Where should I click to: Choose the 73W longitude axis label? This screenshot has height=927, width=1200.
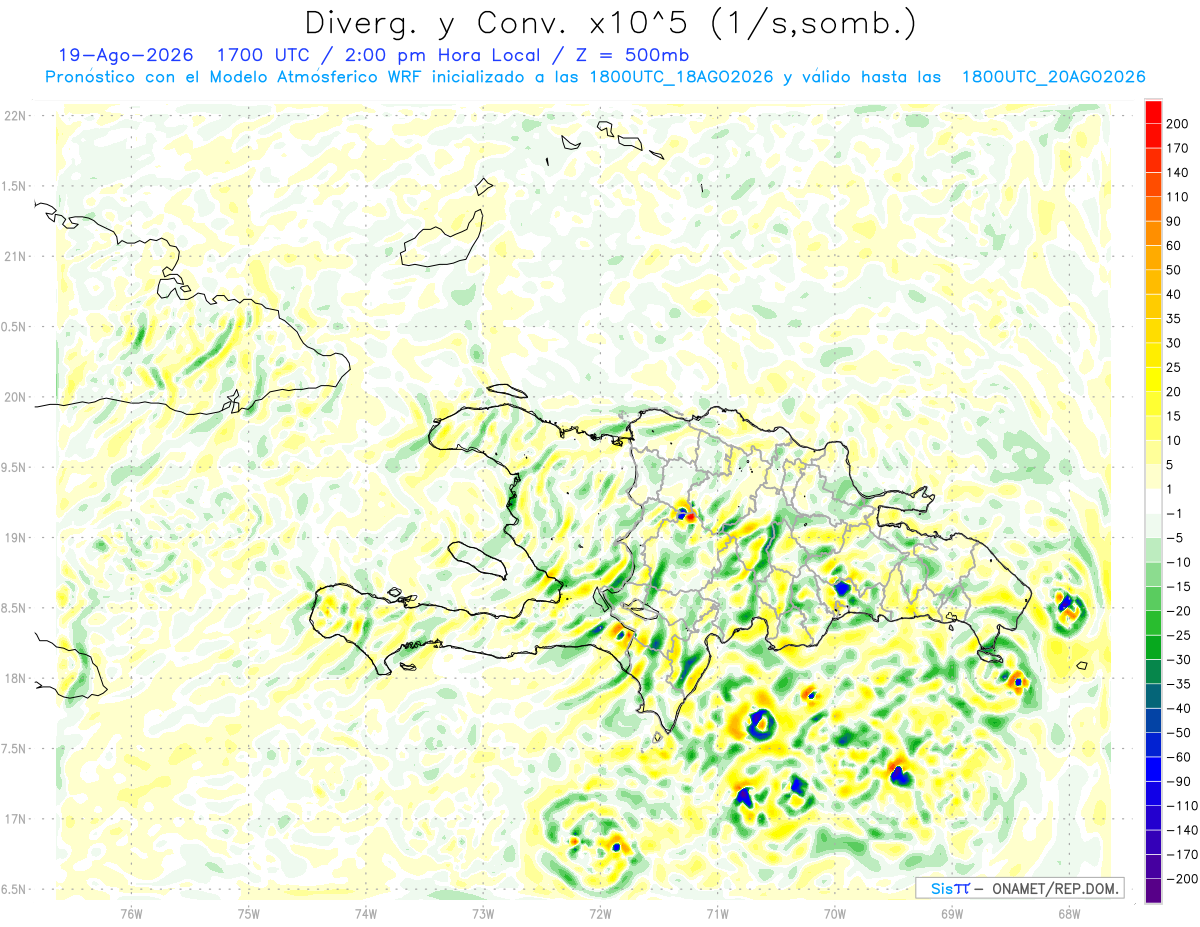[x=483, y=913]
